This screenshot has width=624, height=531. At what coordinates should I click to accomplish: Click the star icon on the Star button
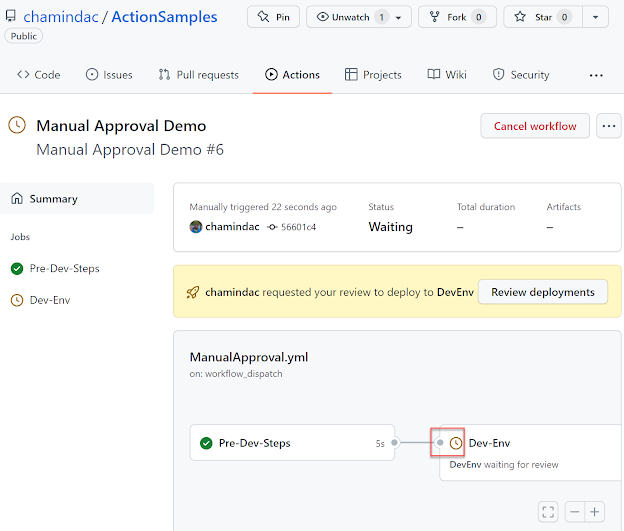coord(520,17)
